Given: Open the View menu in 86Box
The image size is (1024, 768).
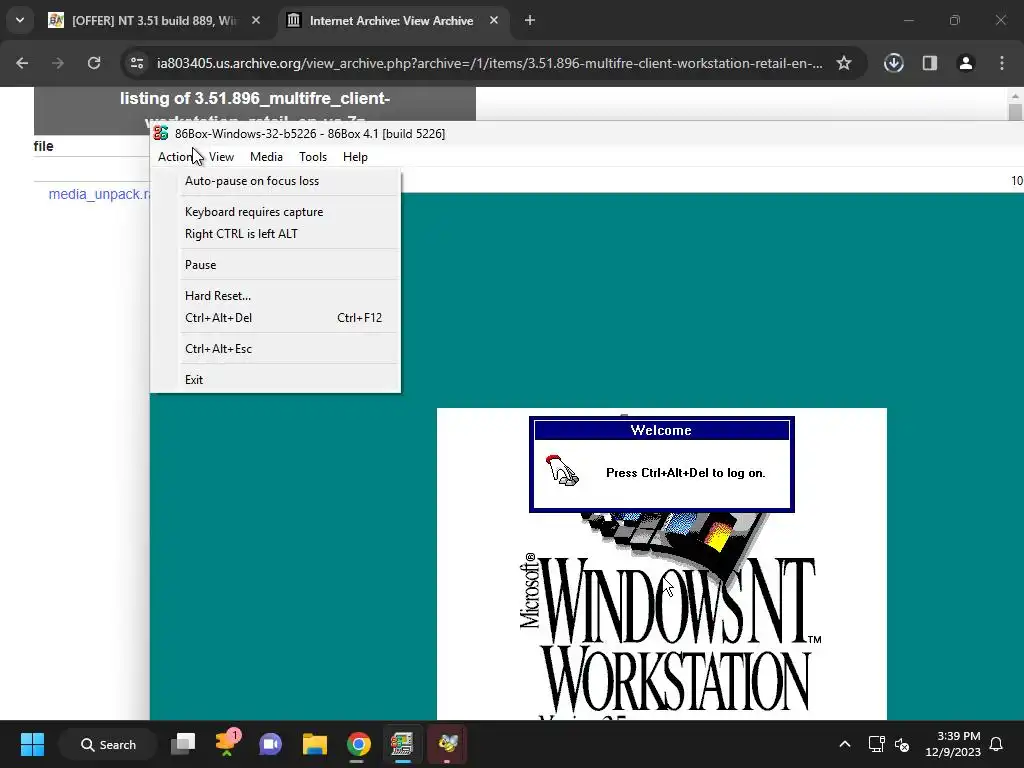Looking at the screenshot, I should click(x=221, y=157).
